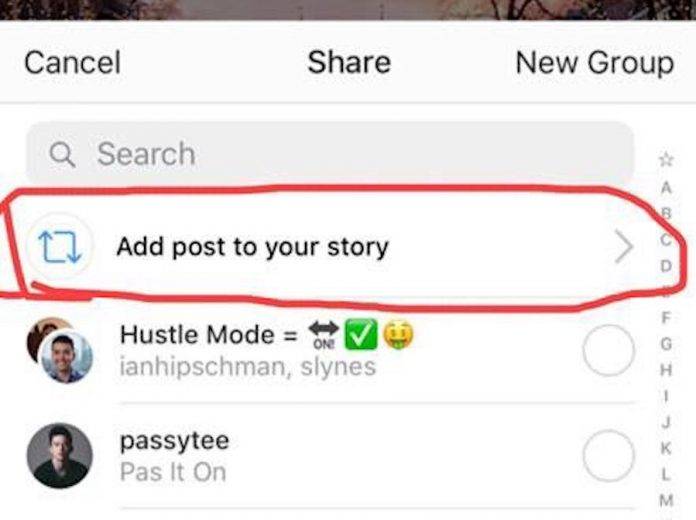Tap the repost arrows story icon
This screenshot has height=520, width=696.
coord(60,246)
